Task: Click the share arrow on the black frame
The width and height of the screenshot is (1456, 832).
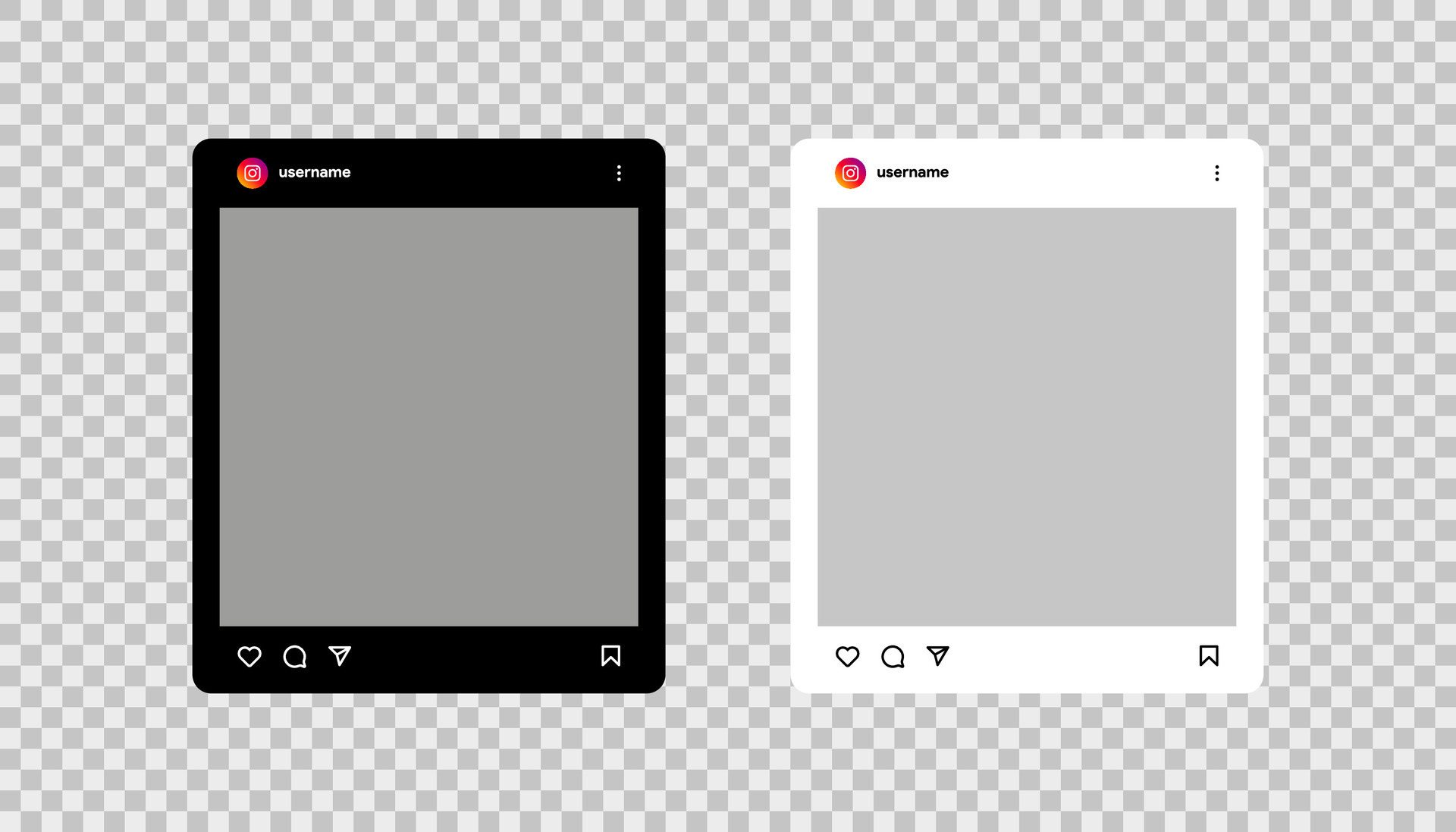Action: point(339,657)
